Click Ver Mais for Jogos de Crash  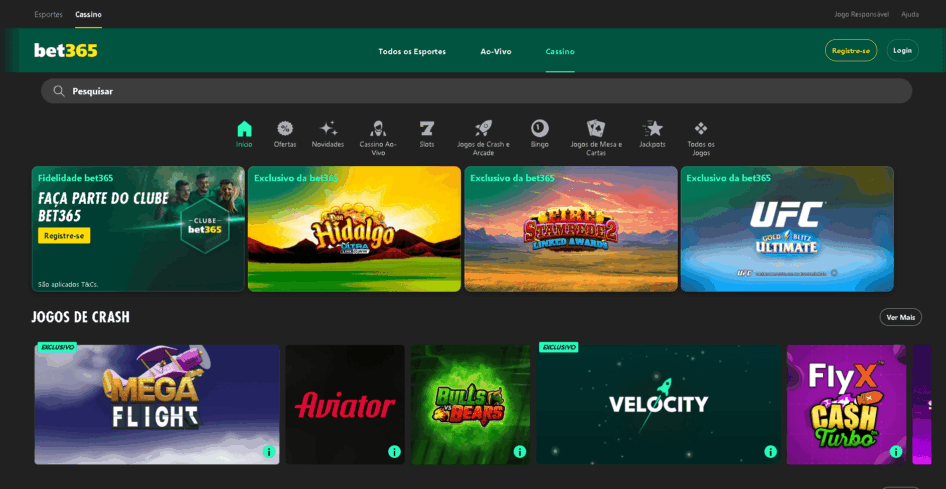click(901, 317)
